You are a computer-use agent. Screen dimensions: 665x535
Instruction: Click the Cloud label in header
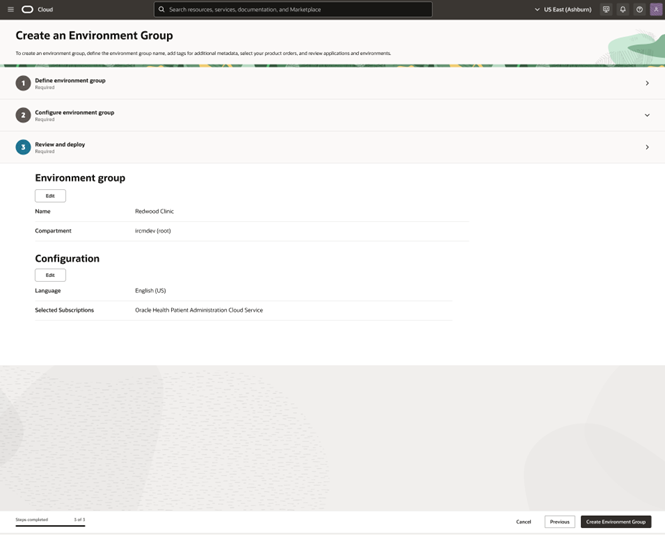pos(45,9)
